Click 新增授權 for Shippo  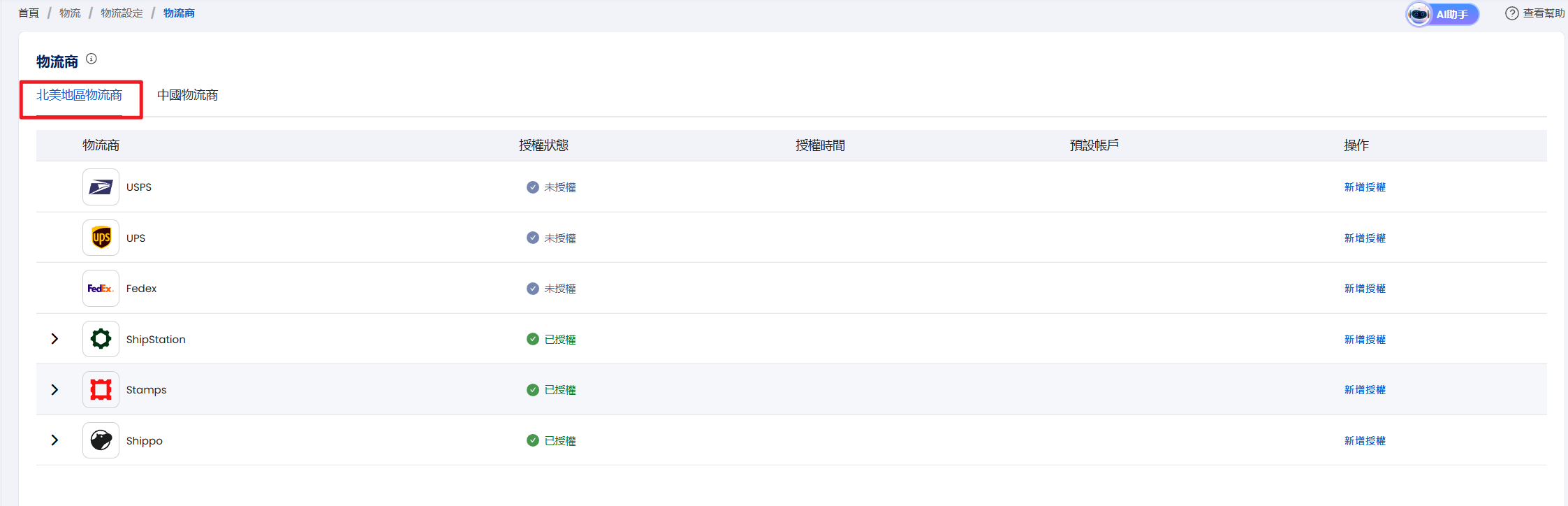(x=1365, y=440)
